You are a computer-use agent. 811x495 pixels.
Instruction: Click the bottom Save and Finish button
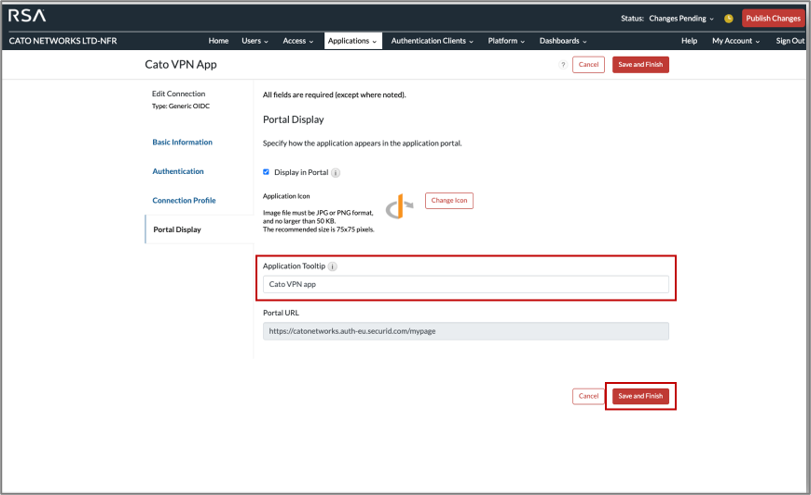click(x=640, y=396)
